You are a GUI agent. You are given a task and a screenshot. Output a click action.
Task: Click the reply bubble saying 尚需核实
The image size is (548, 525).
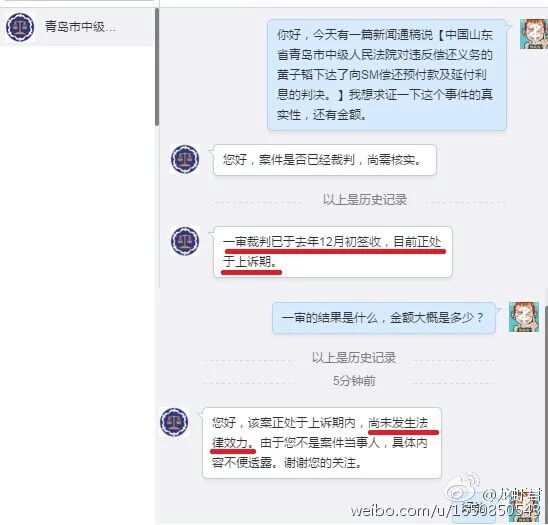[325, 160]
